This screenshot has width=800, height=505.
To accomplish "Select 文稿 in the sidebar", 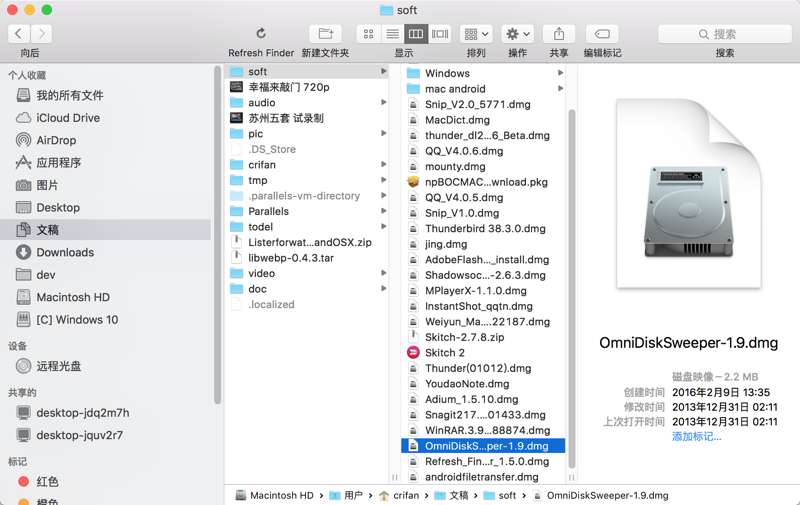I will [x=105, y=230].
